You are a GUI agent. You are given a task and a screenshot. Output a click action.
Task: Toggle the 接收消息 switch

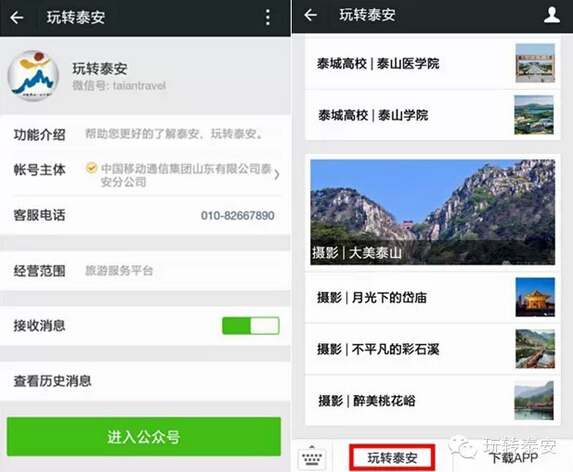[x=251, y=326]
